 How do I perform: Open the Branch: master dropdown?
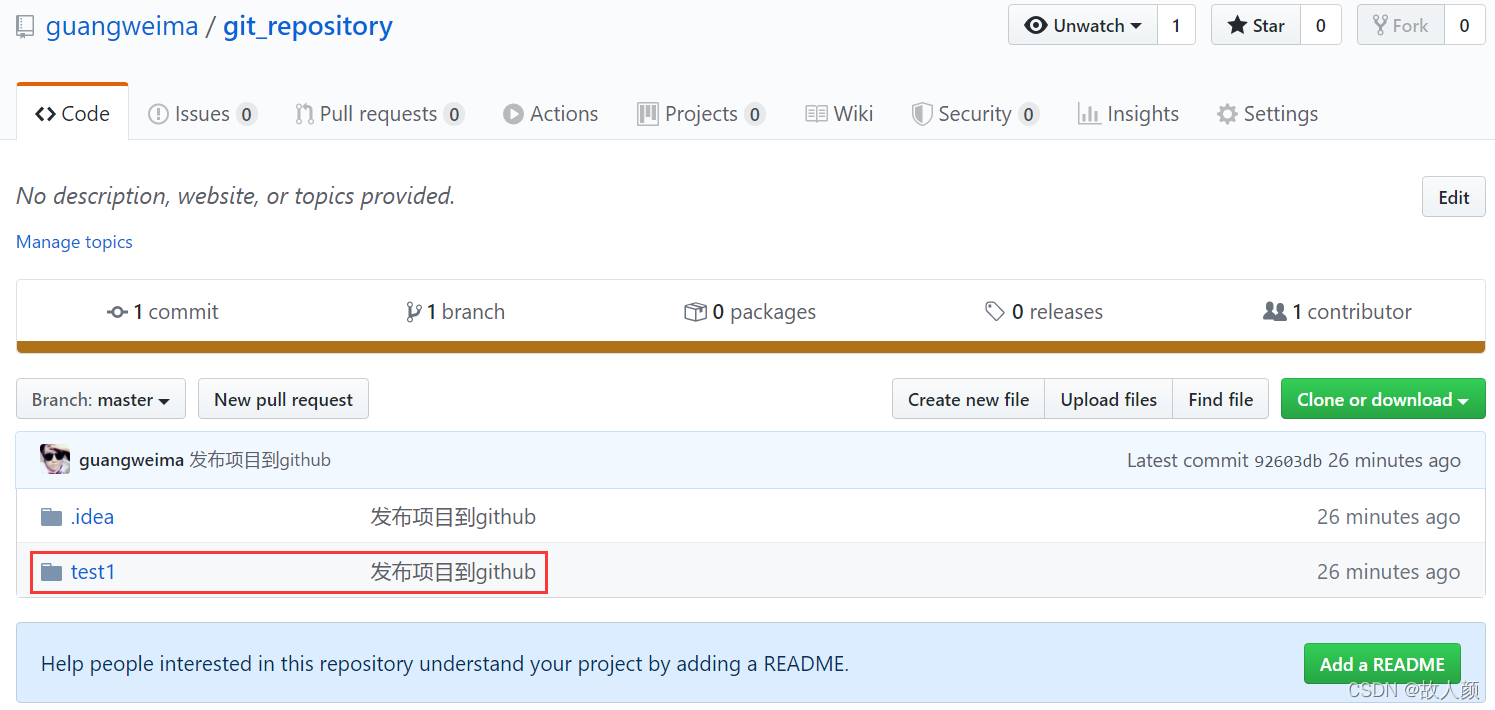101,399
